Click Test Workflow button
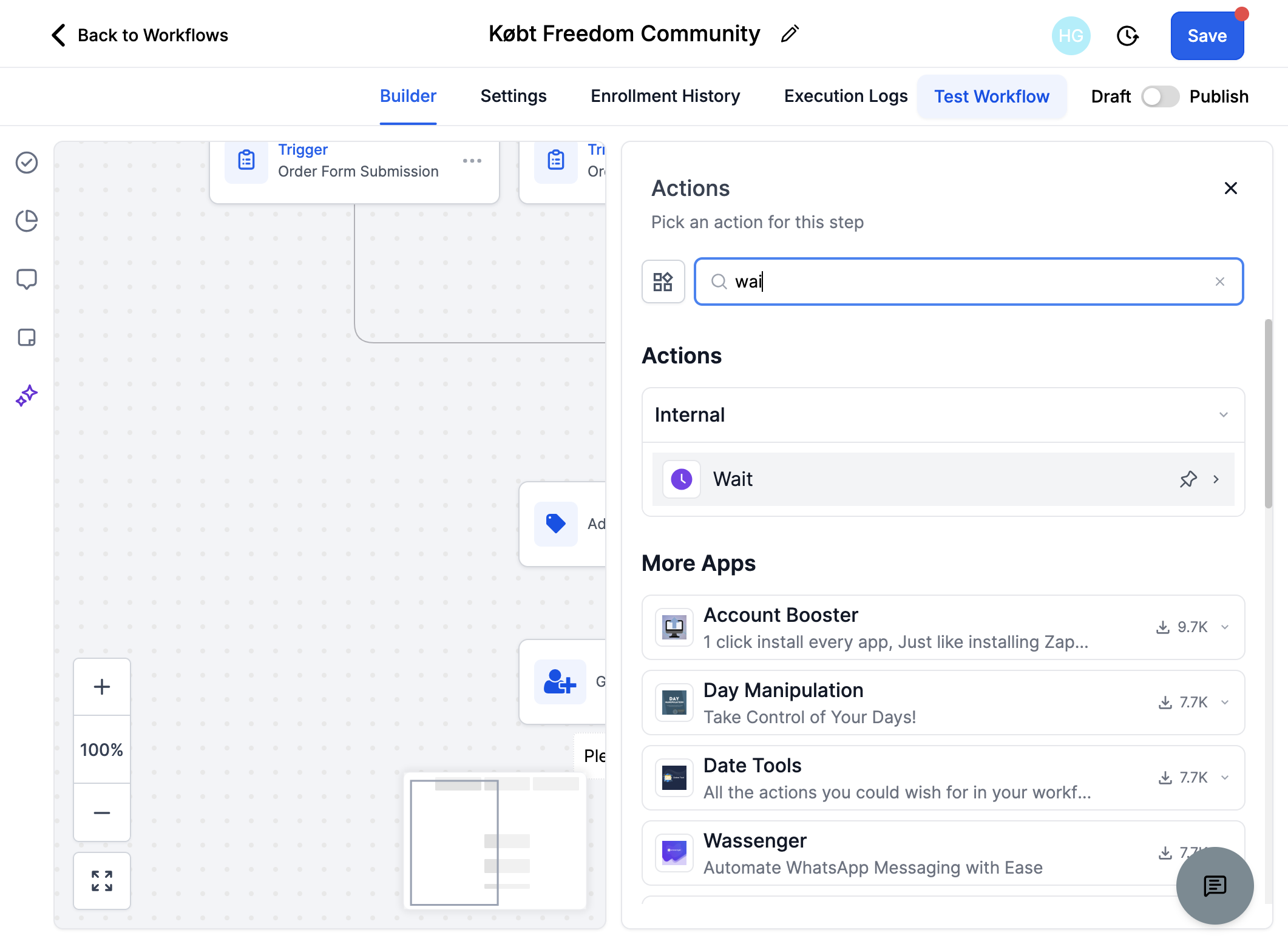 [x=991, y=96]
